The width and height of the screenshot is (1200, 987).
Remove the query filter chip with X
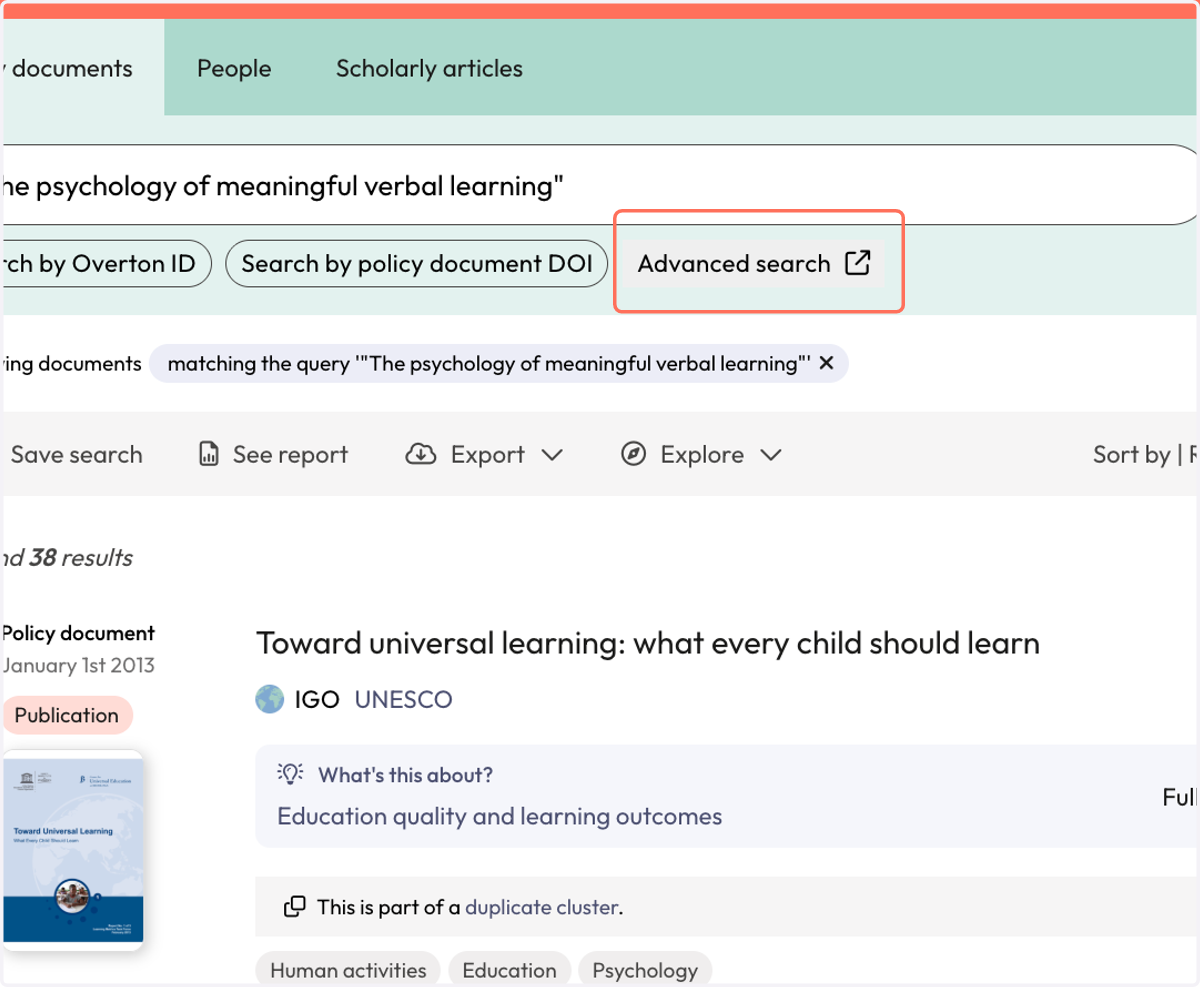[826, 364]
